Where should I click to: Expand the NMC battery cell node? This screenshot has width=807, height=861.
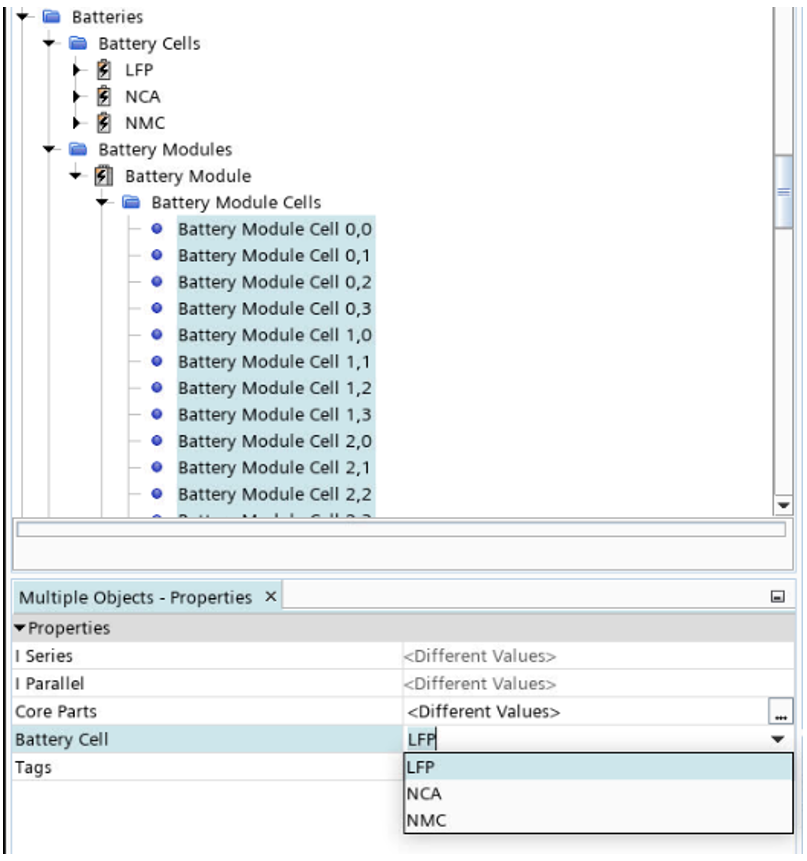pos(78,123)
